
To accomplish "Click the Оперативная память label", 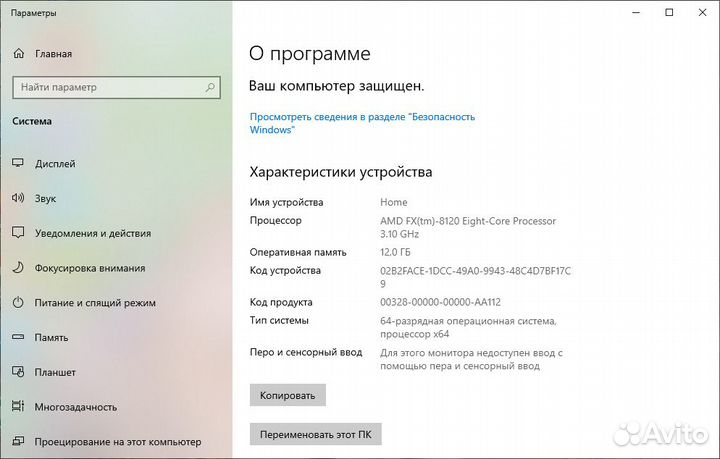I will [x=298, y=252].
